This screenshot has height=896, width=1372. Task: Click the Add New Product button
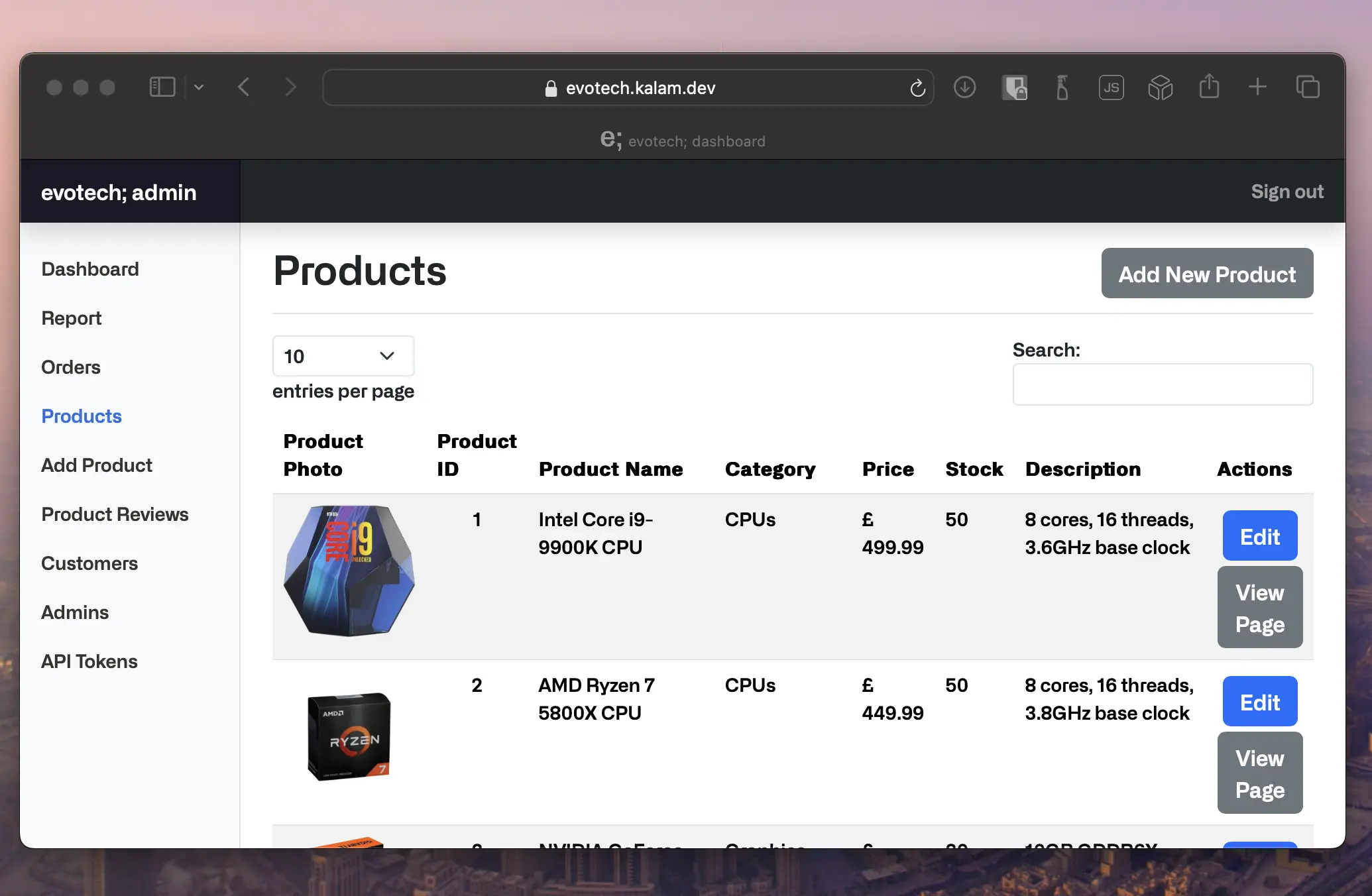point(1207,274)
